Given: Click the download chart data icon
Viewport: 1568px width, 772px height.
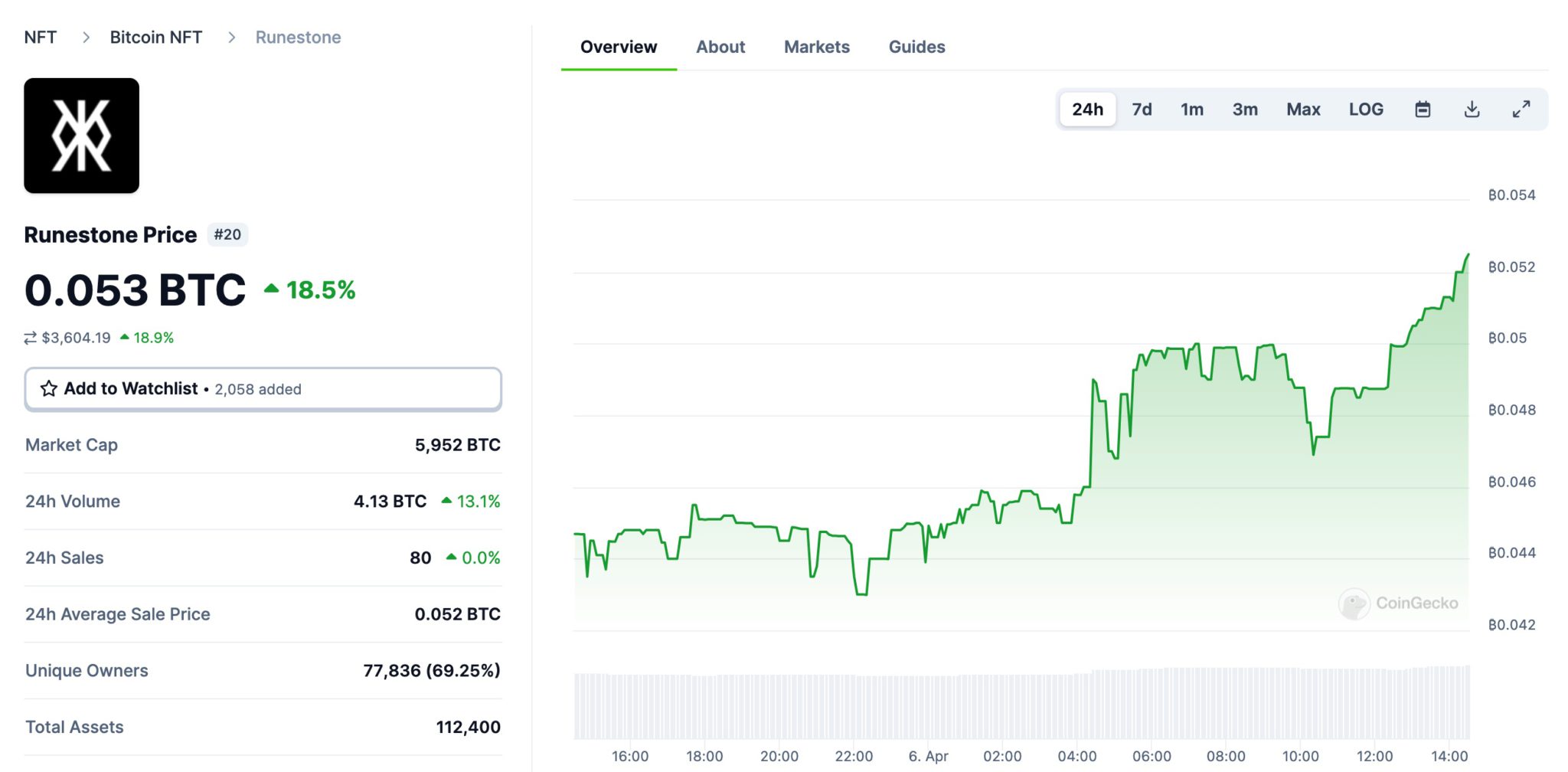Looking at the screenshot, I should (1472, 110).
